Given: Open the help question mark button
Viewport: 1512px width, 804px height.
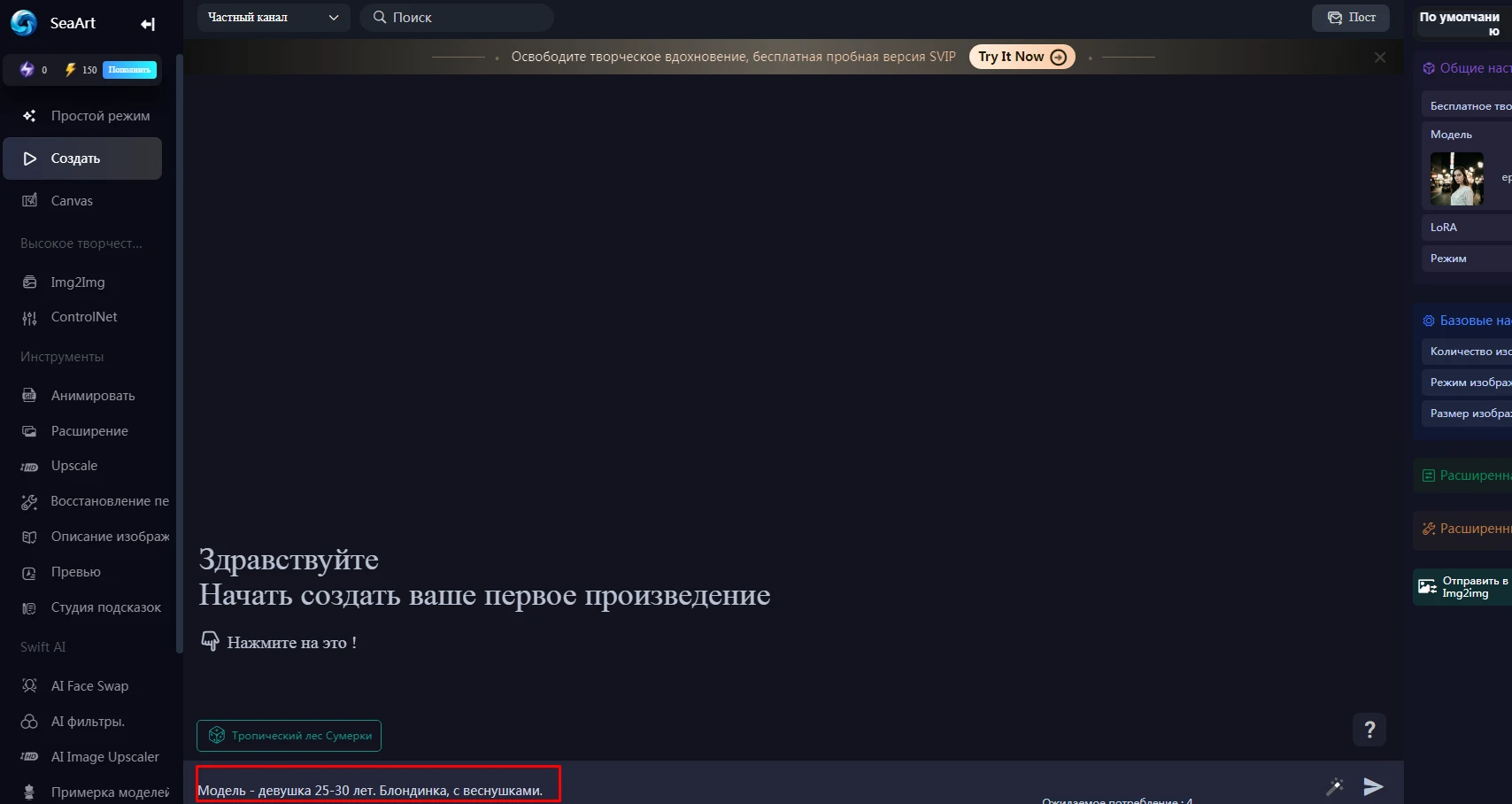Looking at the screenshot, I should point(1369,730).
